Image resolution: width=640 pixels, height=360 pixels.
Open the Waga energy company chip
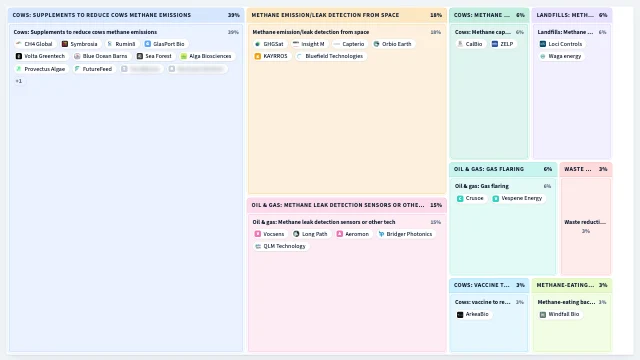(561, 56)
